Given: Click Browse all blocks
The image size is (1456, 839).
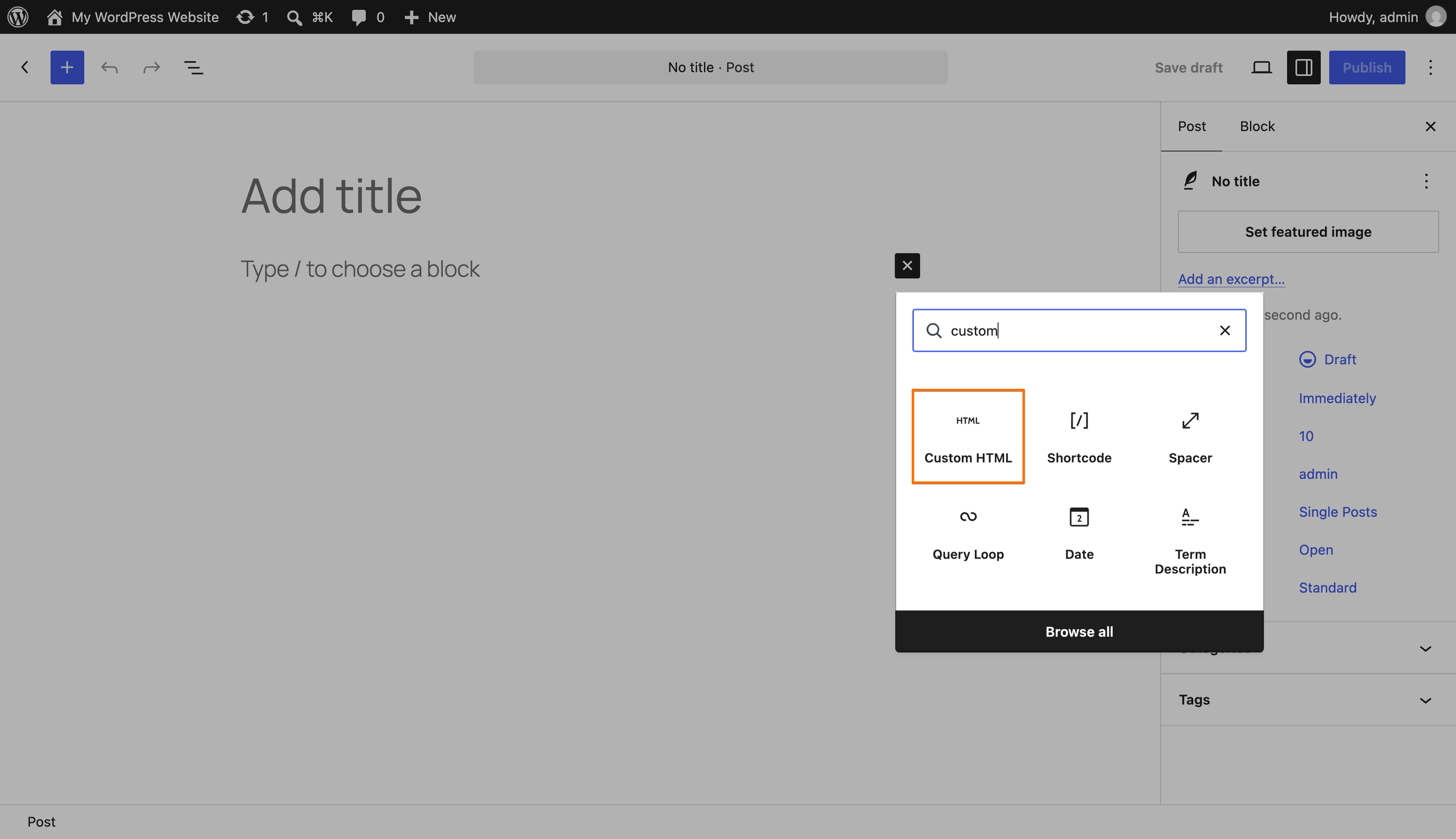Looking at the screenshot, I should pos(1079,632).
